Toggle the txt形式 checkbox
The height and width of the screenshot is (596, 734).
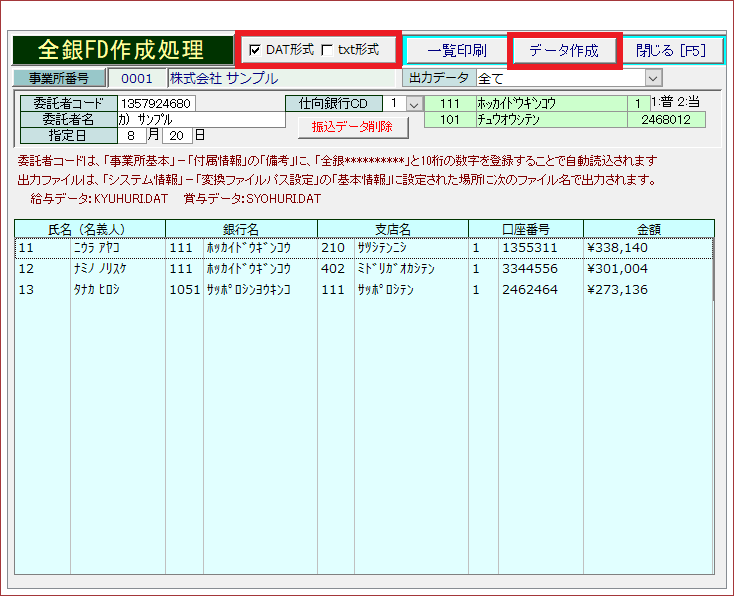click(327, 50)
